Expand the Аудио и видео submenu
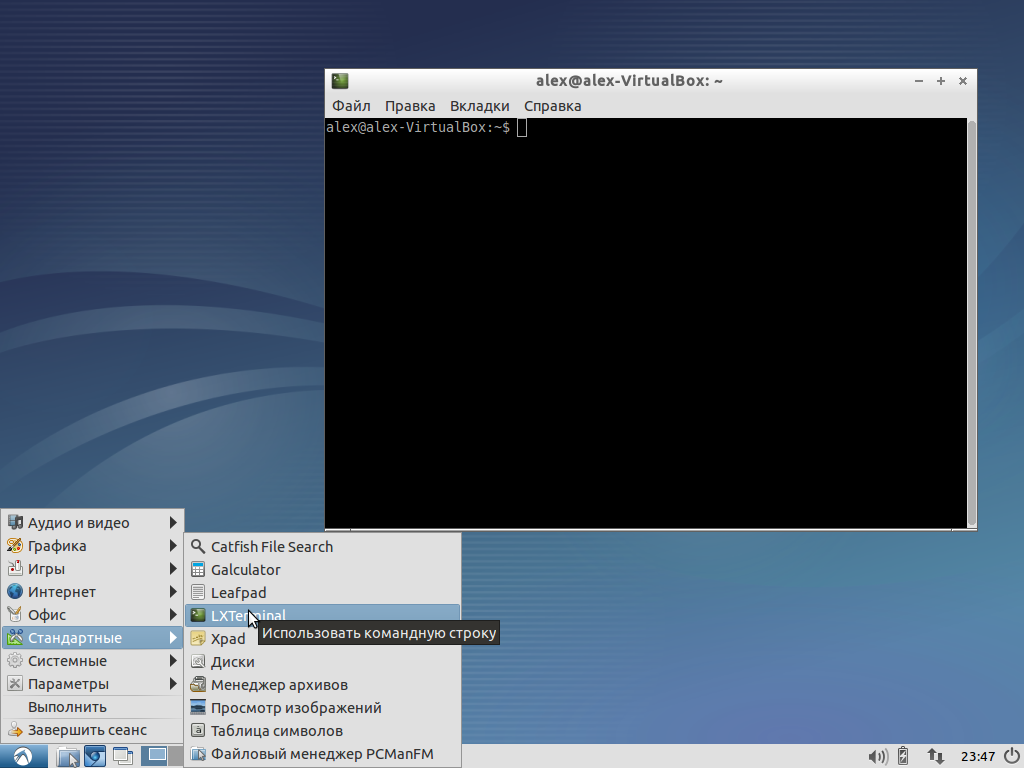The height and width of the screenshot is (768, 1024). pos(92,523)
